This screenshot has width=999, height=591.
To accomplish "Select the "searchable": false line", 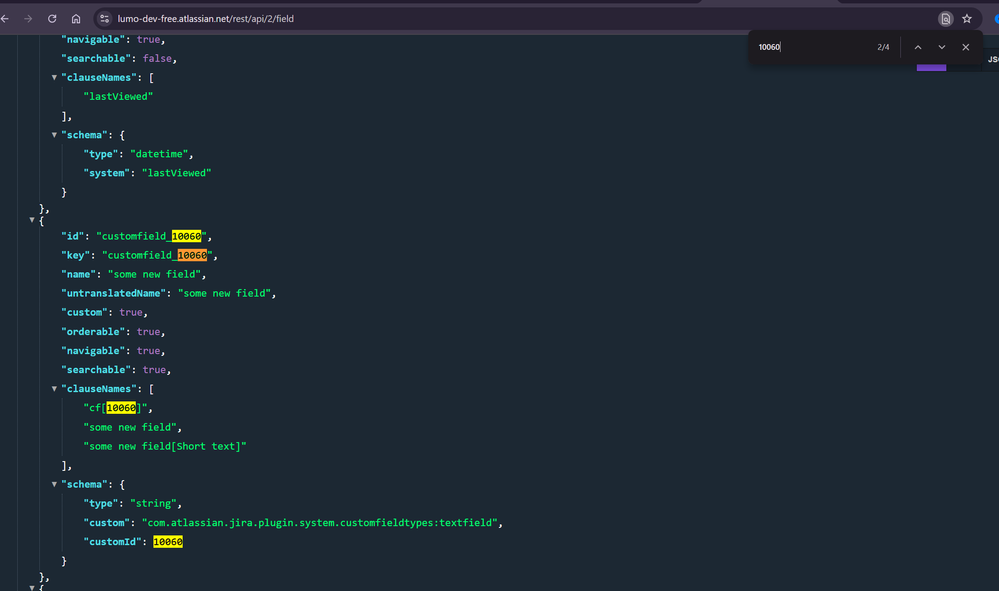I will (x=119, y=59).
